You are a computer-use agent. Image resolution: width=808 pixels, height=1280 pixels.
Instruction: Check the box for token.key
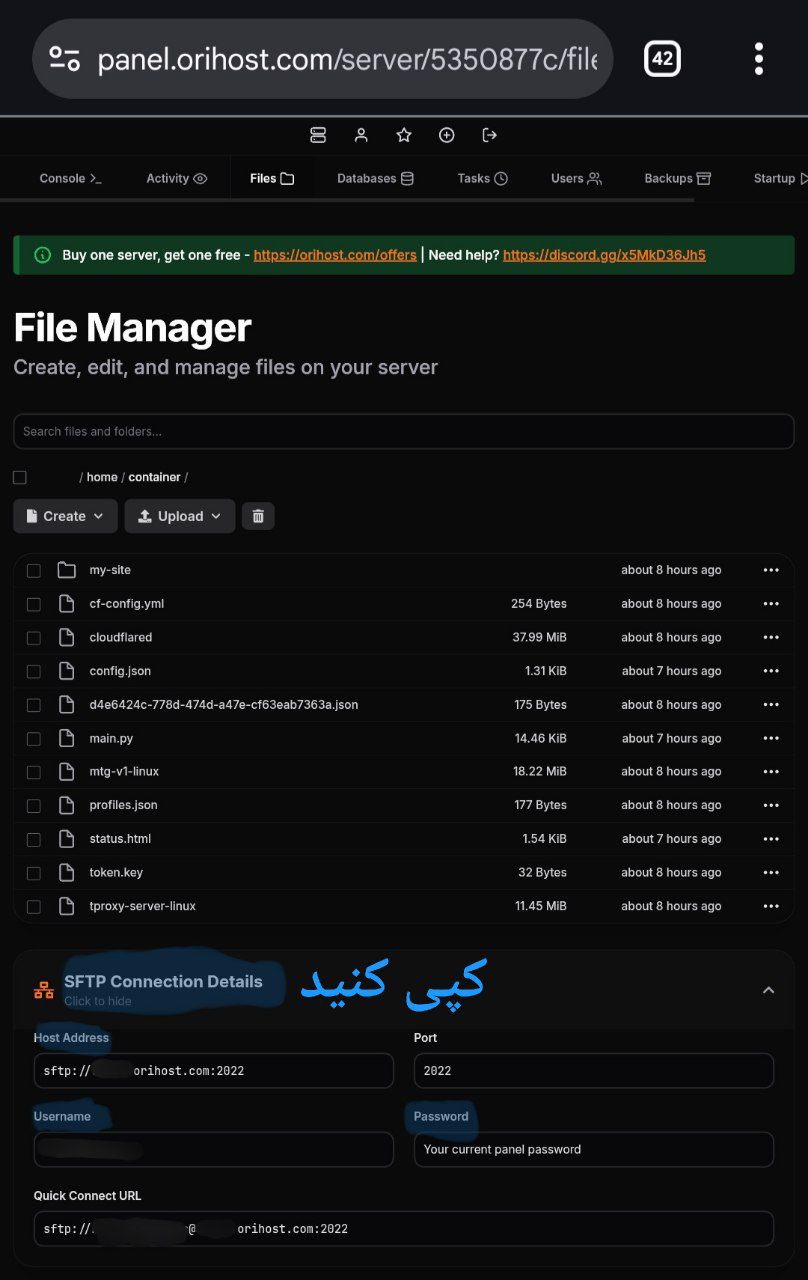coord(34,873)
